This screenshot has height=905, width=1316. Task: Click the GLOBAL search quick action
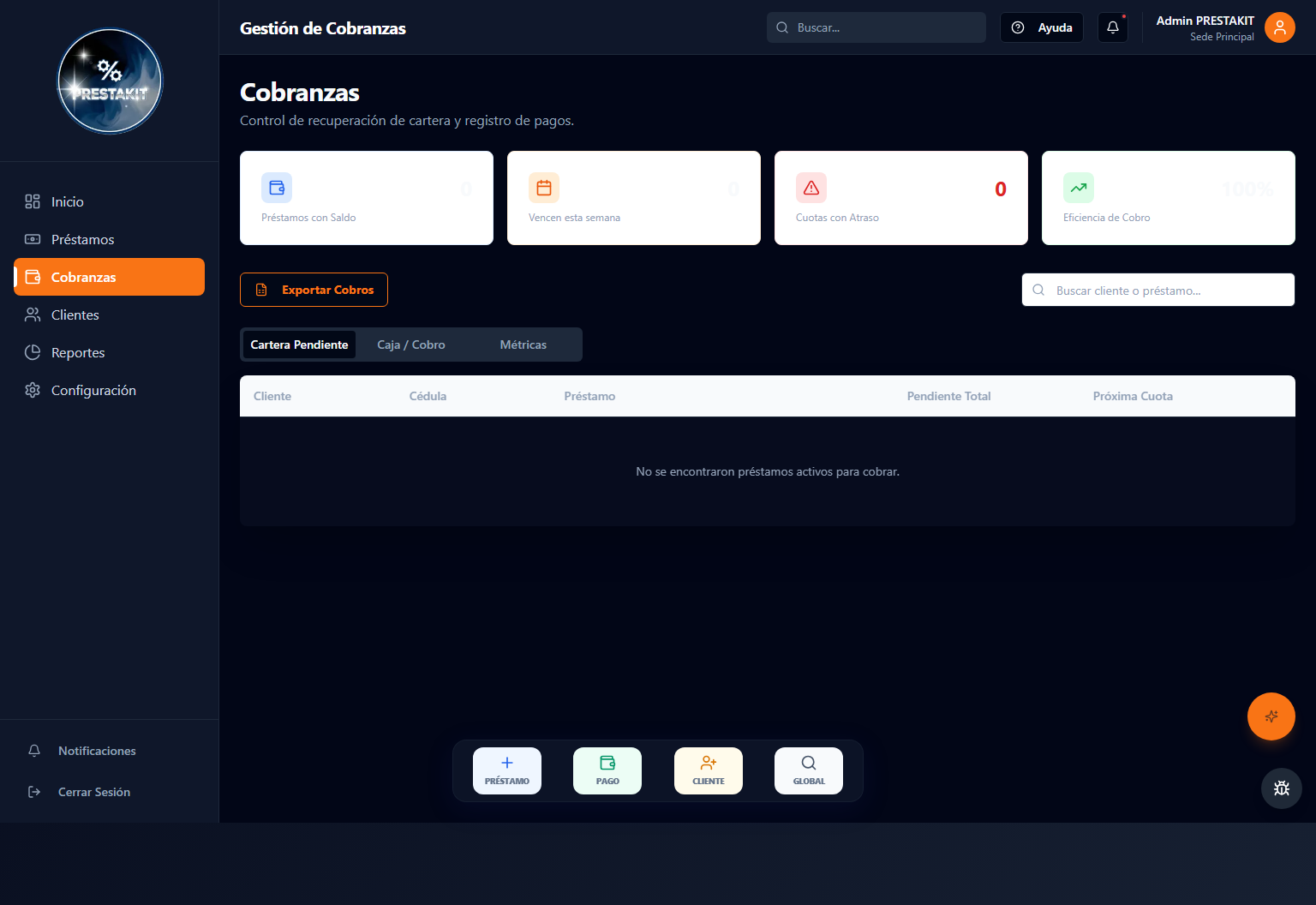[809, 770]
